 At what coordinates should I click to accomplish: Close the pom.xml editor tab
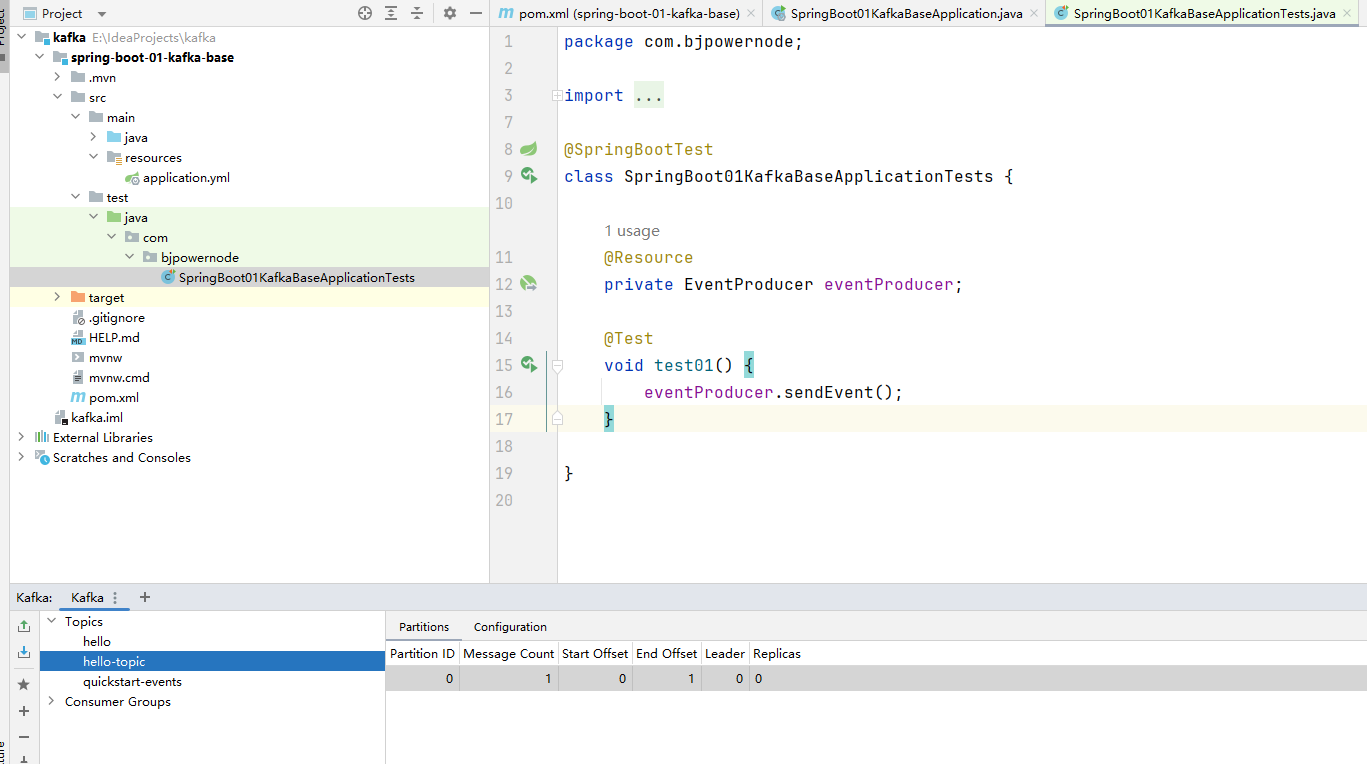(x=751, y=14)
